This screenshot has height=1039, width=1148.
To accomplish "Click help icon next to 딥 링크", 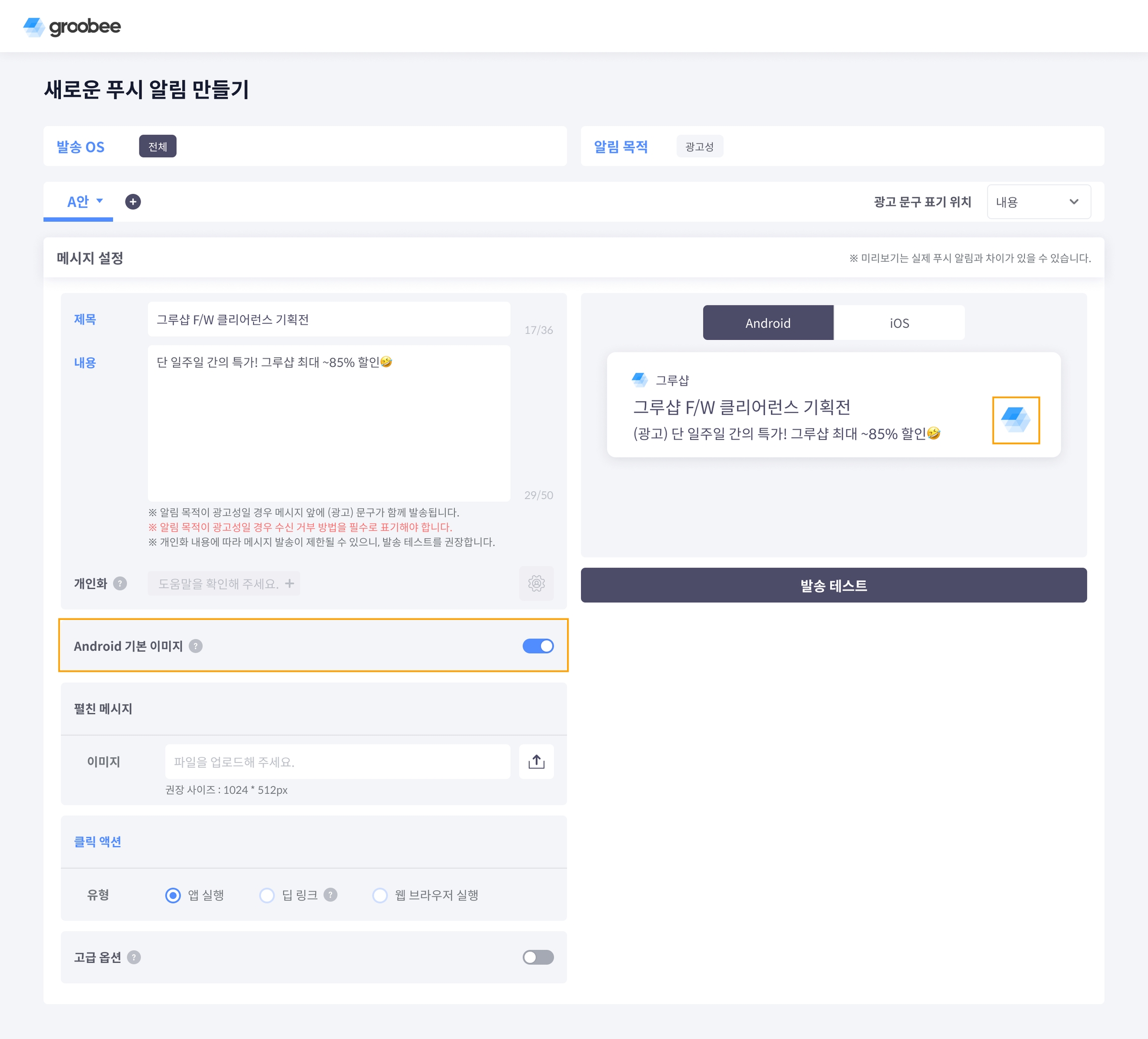I will [x=330, y=895].
